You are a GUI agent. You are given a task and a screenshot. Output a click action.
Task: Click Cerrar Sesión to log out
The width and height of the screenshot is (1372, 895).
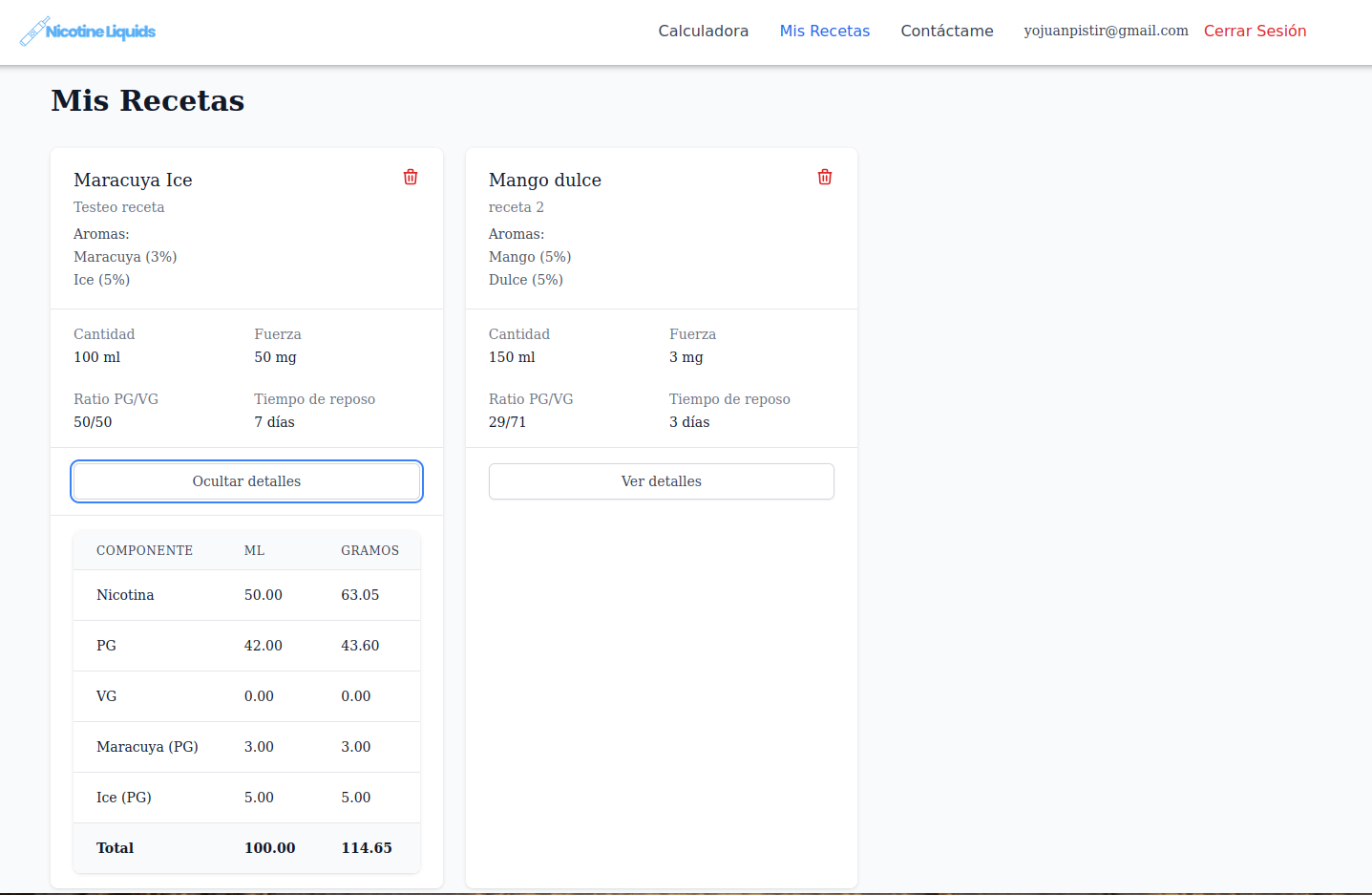(1255, 31)
